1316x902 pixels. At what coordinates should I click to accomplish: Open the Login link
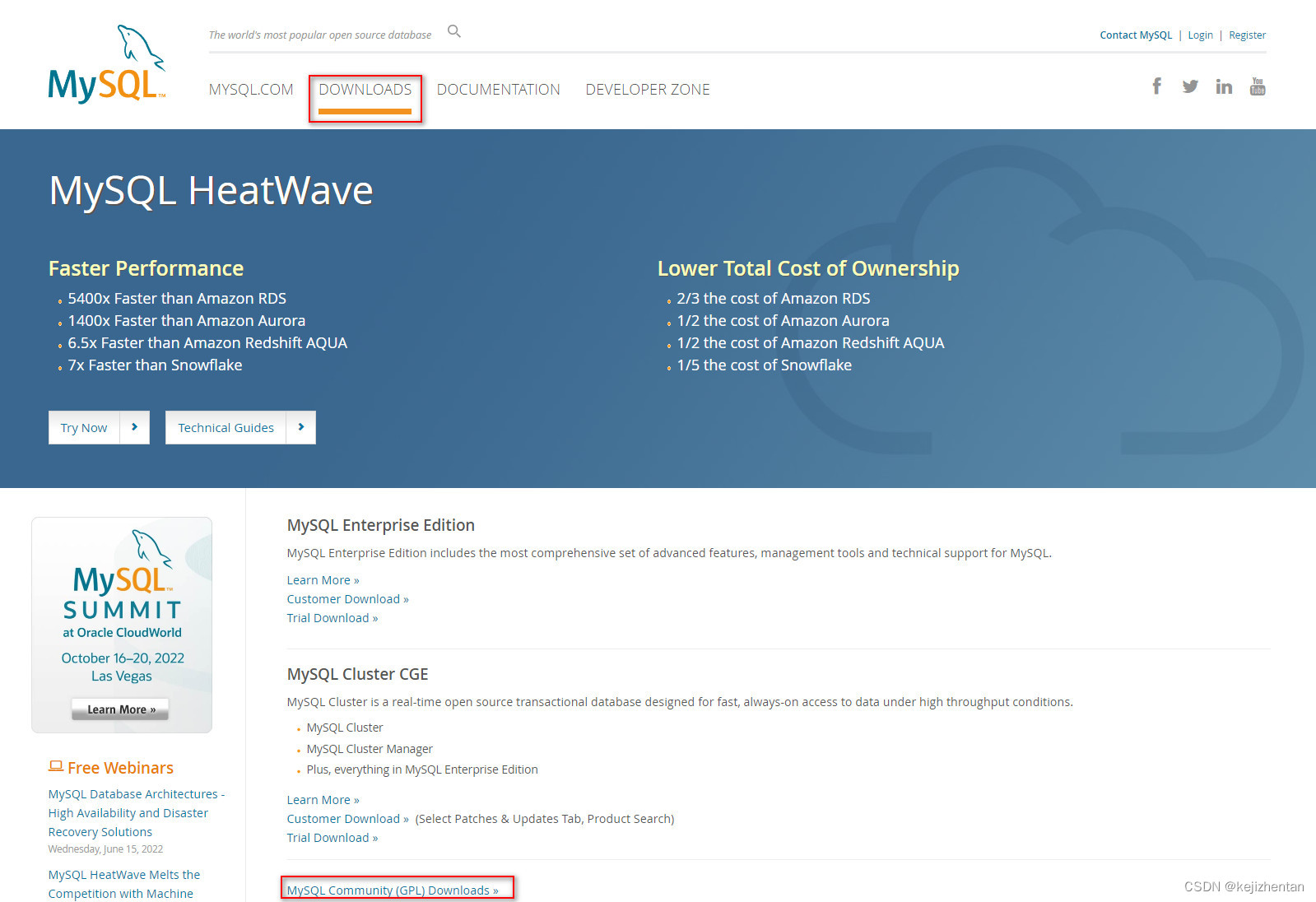(1200, 35)
